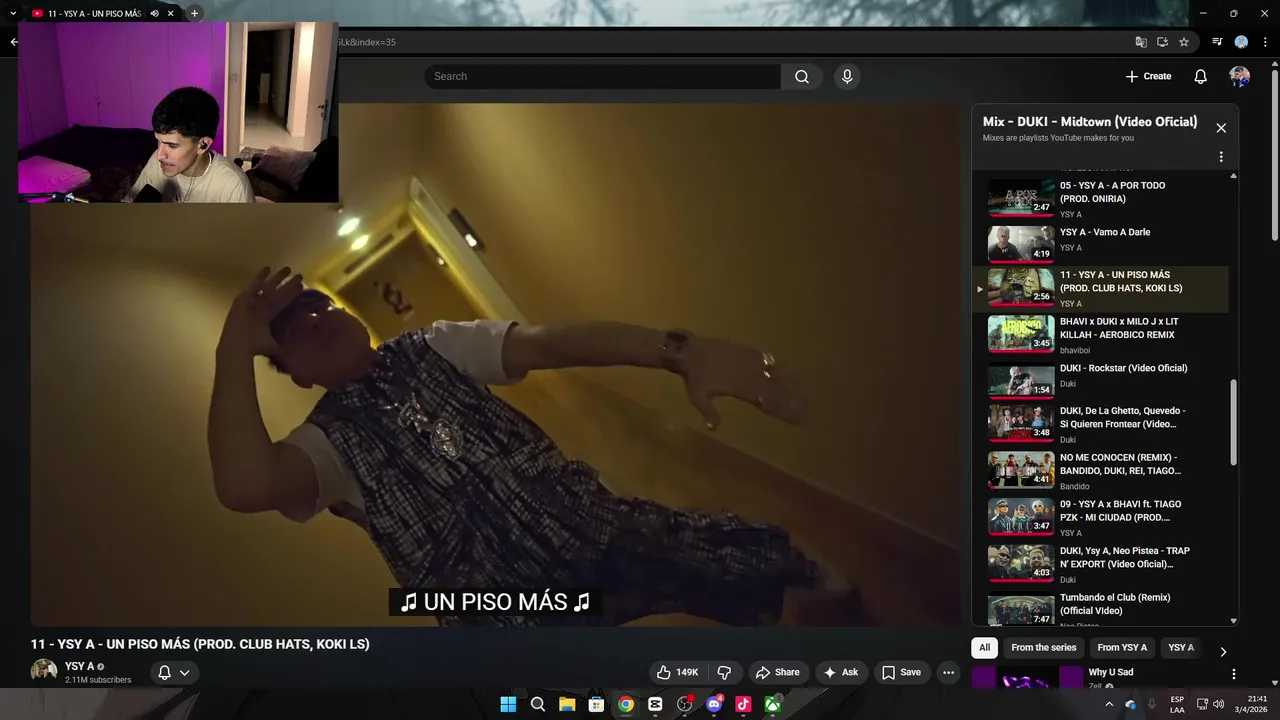Play Tumbando el Club (Remix)
This screenshot has width=1280, height=720.
(x=1100, y=608)
